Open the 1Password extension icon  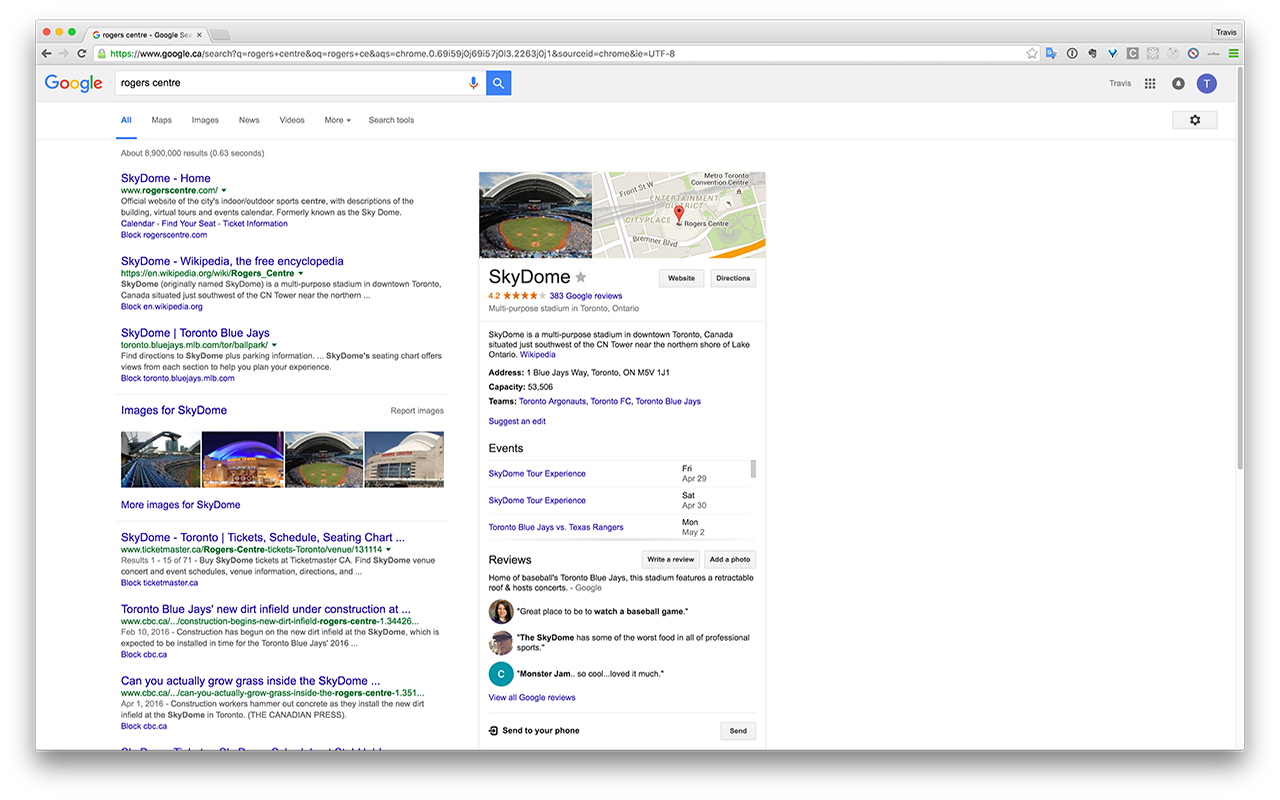click(1072, 53)
